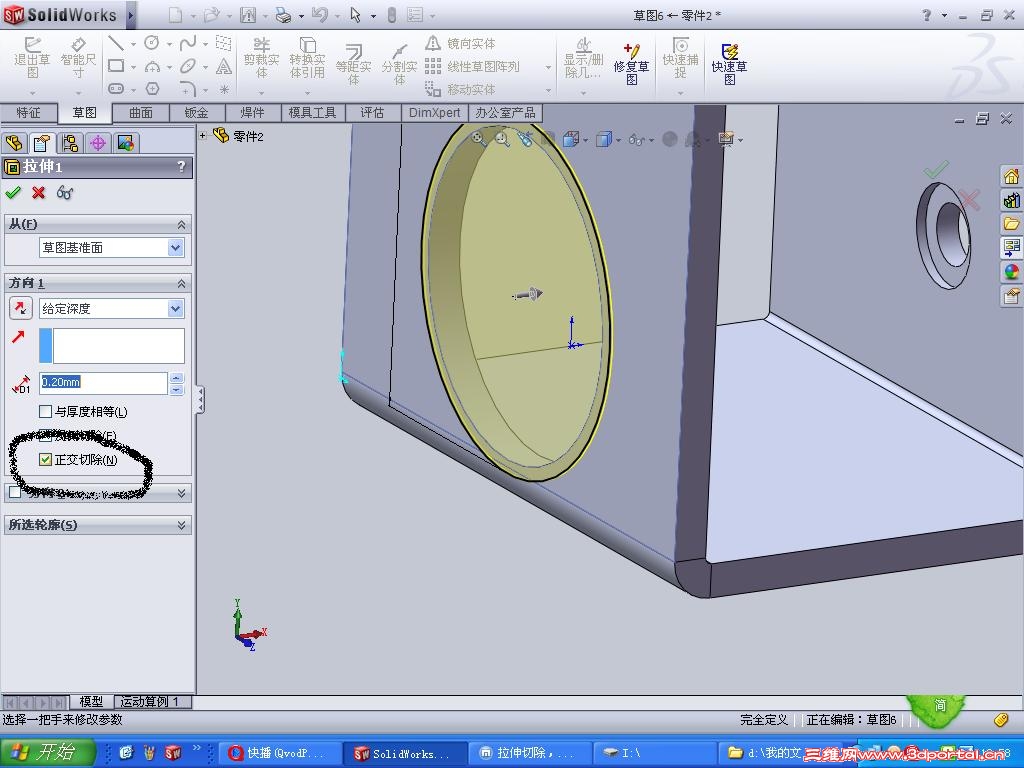1024x768 pixels.
Task: Switch to 焊件 weldments tab
Action: (253, 112)
